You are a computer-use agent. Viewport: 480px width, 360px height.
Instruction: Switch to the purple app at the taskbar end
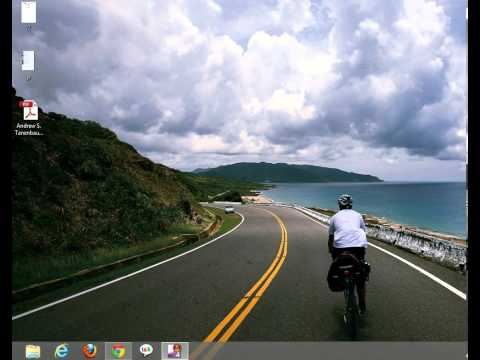coord(175,351)
